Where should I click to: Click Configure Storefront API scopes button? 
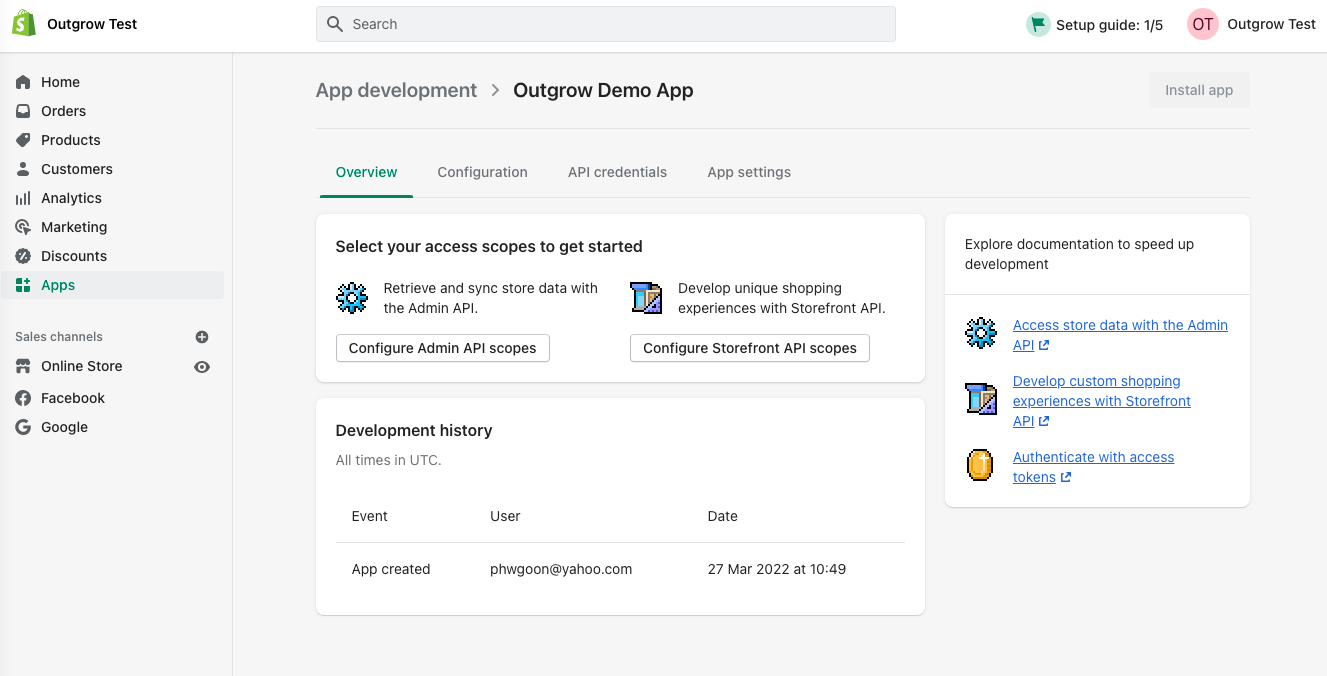click(750, 348)
